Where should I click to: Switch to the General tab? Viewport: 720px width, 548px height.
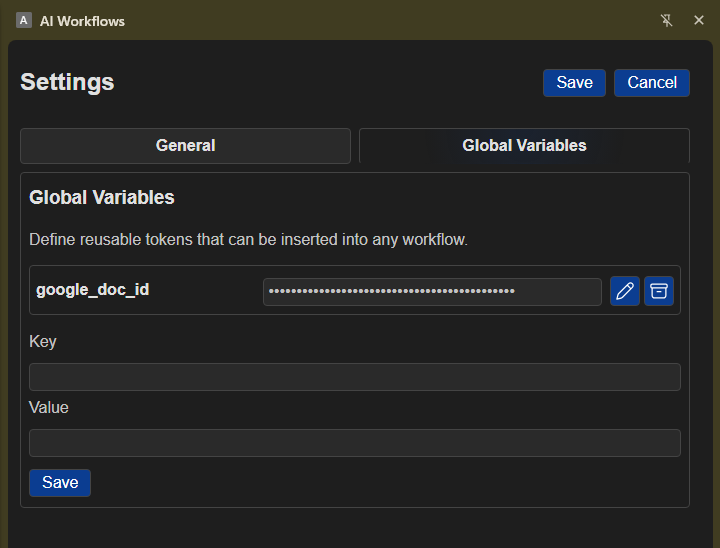point(185,146)
